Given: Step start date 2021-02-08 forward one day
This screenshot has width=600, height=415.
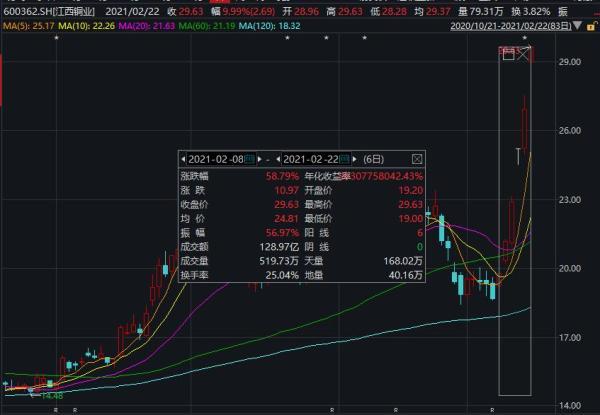Looking at the screenshot, I should pyautogui.click(x=259, y=159).
